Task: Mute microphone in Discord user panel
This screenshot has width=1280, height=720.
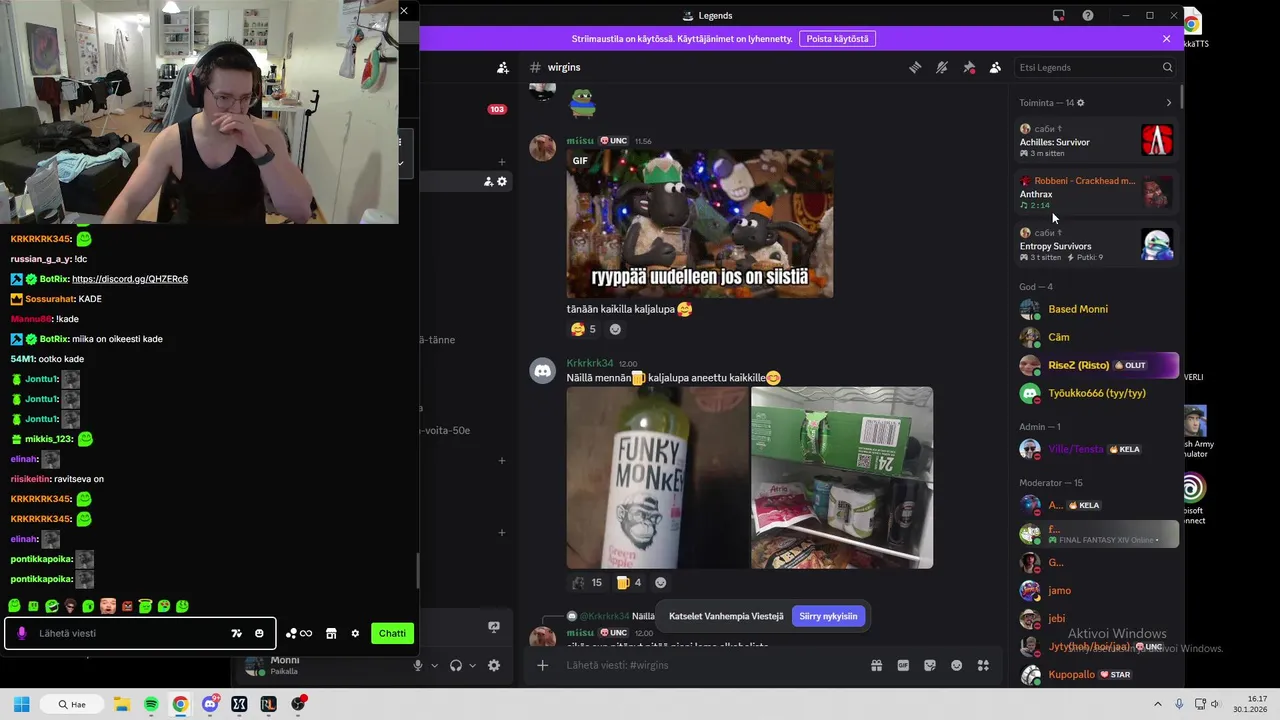Action: pos(418,665)
